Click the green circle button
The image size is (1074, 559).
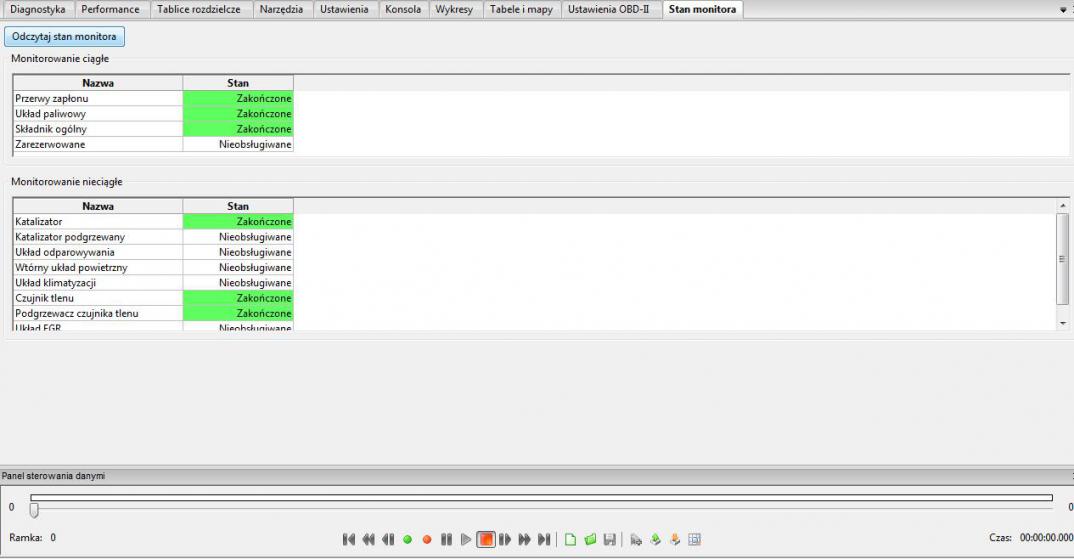[408, 540]
